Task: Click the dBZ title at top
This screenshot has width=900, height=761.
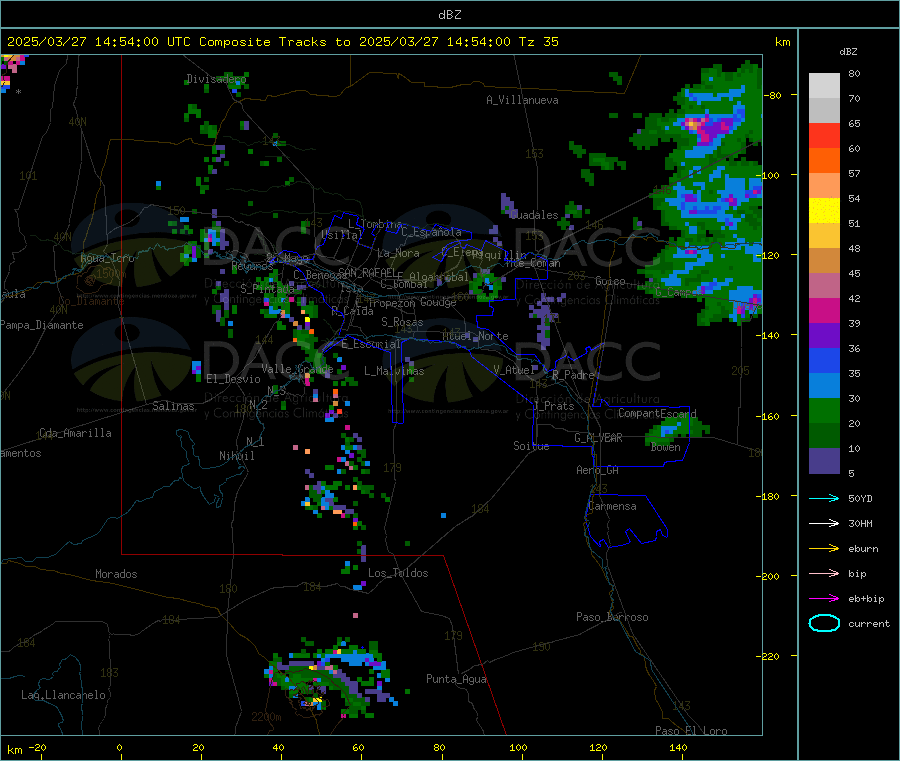Action: click(450, 15)
